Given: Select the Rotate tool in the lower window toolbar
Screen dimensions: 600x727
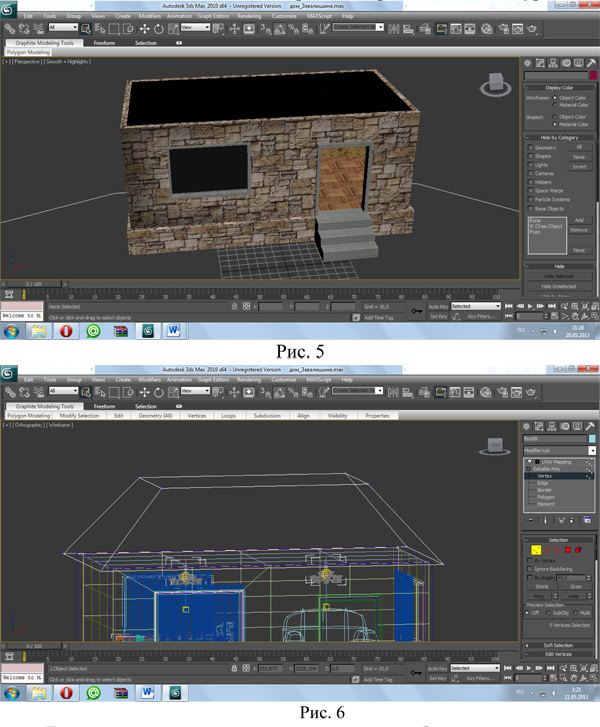Looking at the screenshot, I should pos(159,392).
